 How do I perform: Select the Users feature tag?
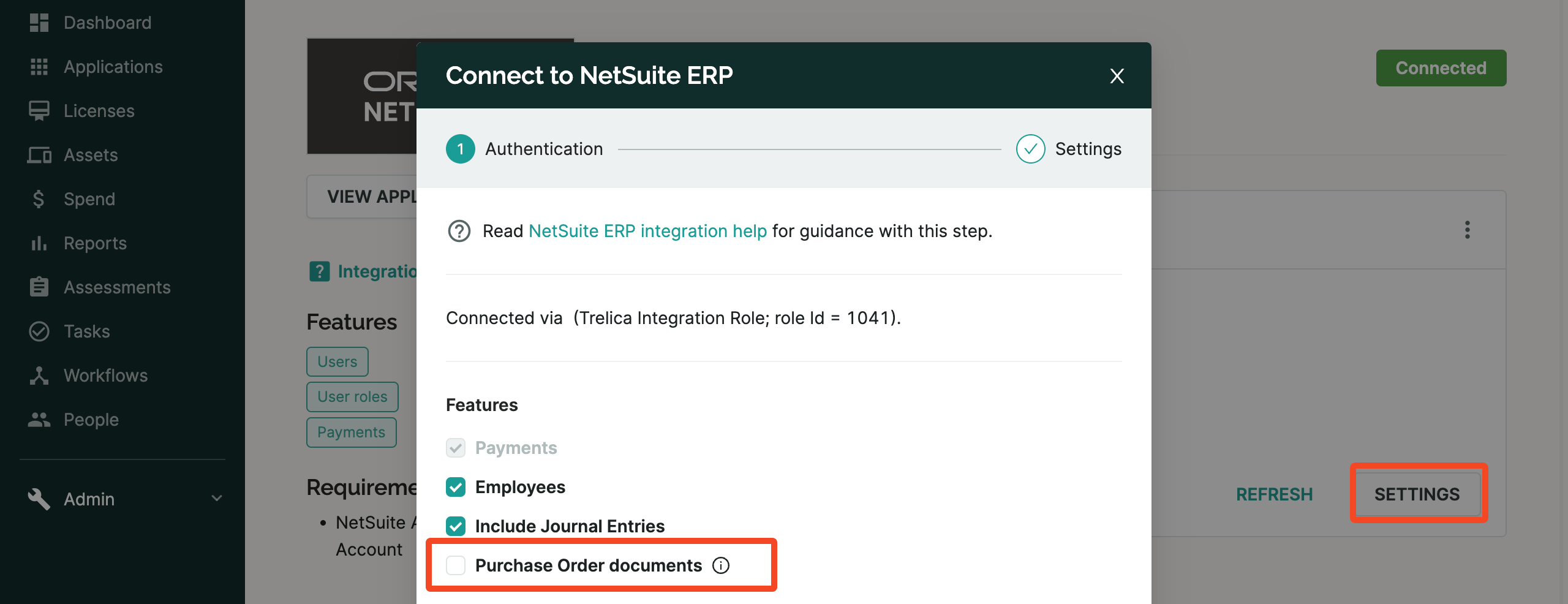pyautogui.click(x=337, y=361)
